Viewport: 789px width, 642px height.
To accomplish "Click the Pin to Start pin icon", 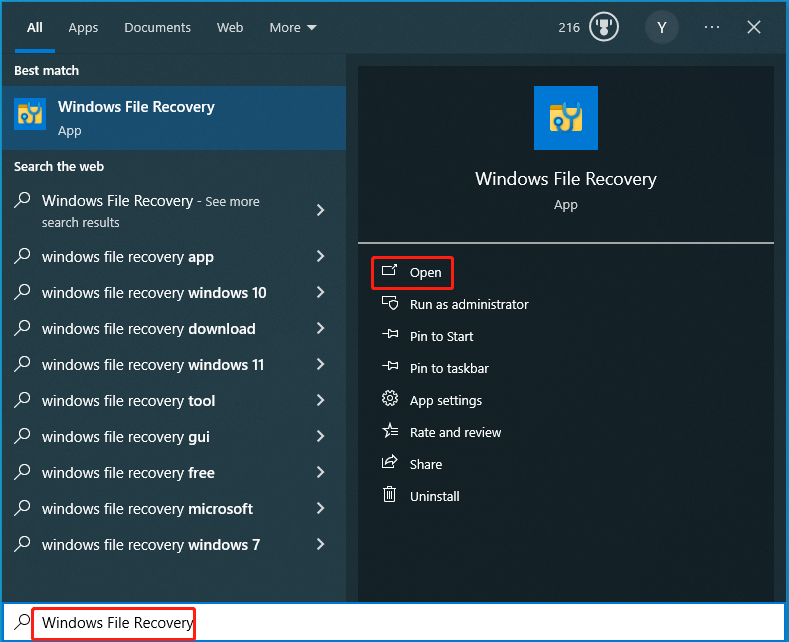I will tap(390, 335).
